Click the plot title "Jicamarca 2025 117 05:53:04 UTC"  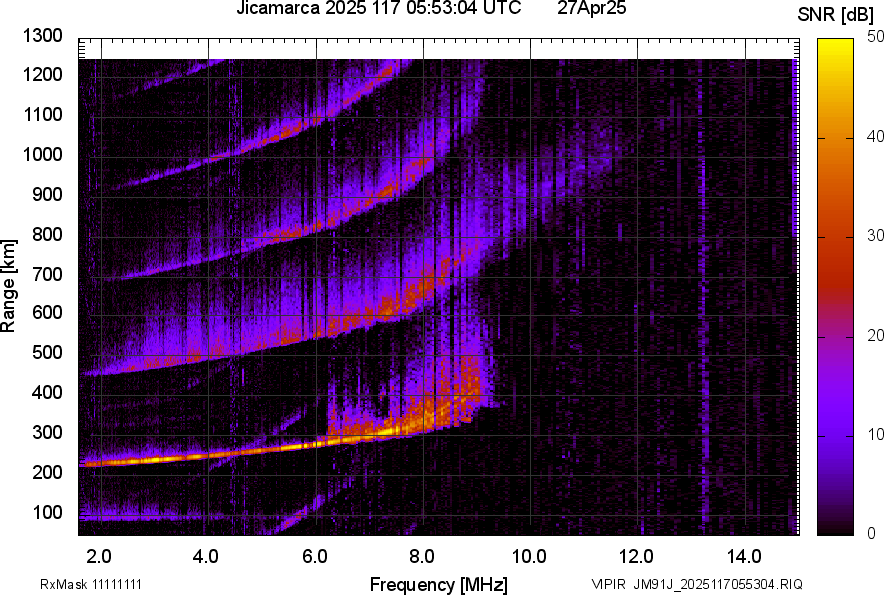click(378, 8)
